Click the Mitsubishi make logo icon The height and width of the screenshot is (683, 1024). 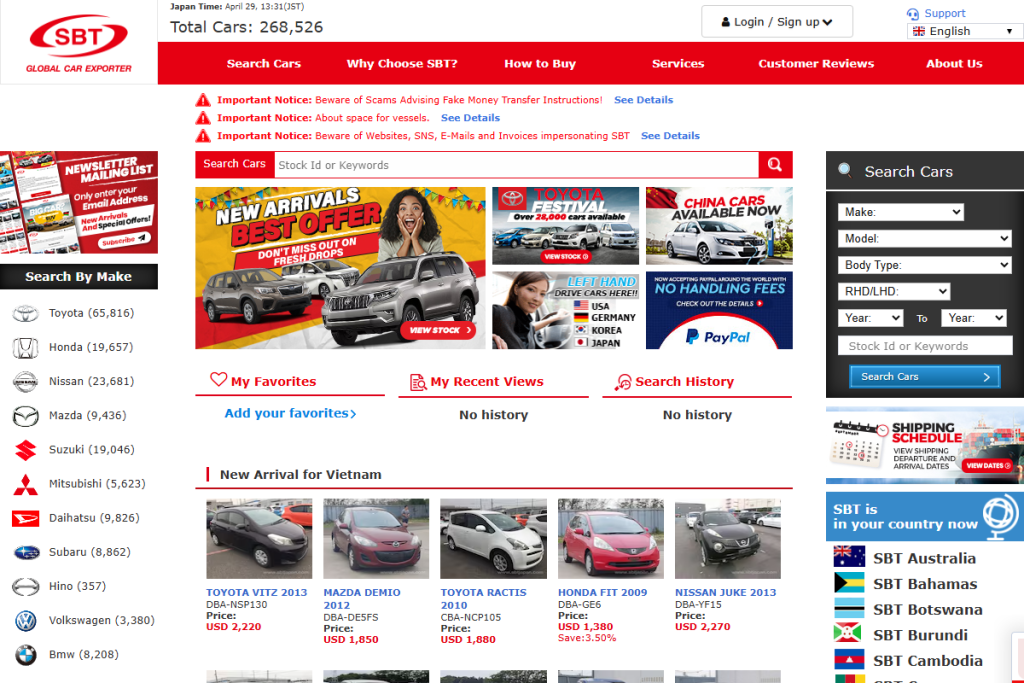click(x=26, y=484)
